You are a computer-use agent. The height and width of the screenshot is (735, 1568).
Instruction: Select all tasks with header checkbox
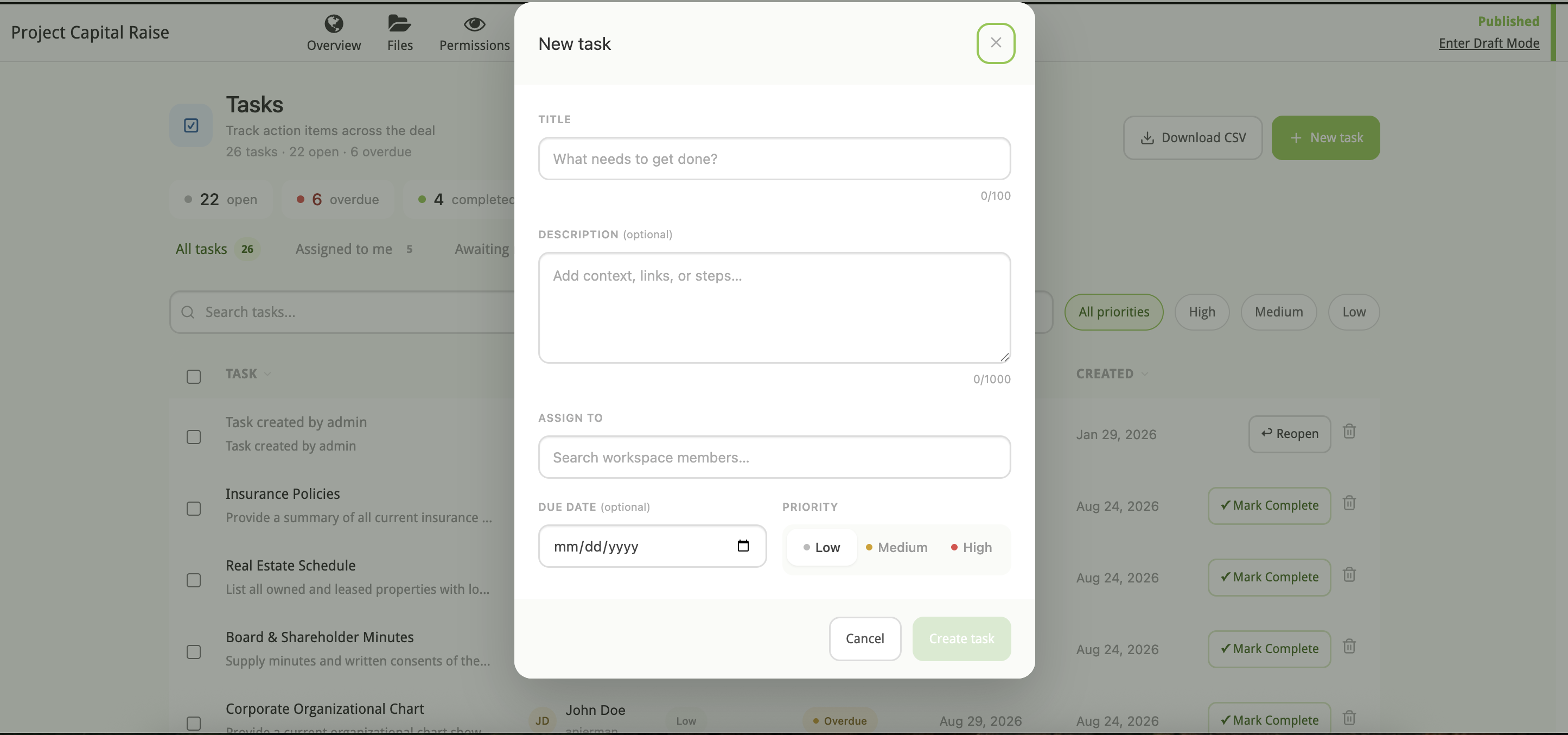pos(194,377)
